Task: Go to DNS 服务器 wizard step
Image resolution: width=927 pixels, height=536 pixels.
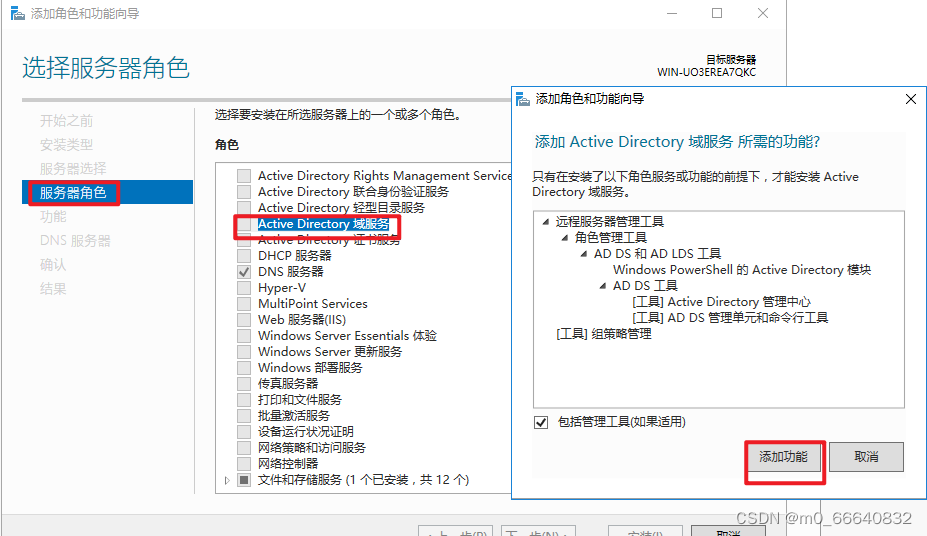Action: (75, 241)
